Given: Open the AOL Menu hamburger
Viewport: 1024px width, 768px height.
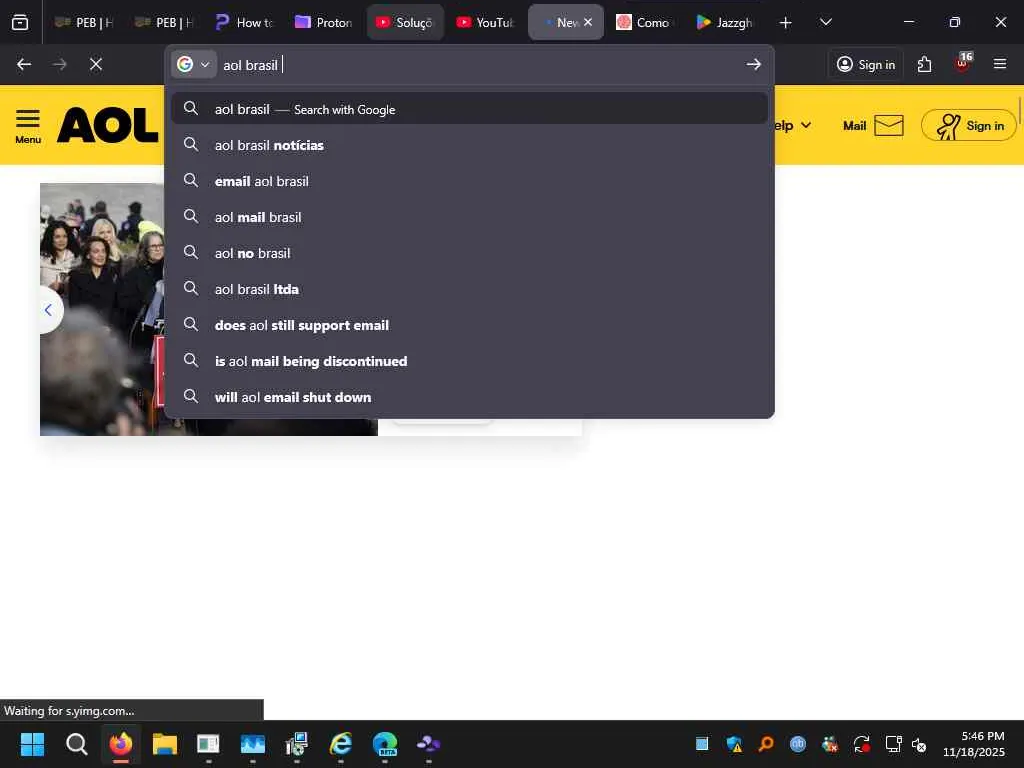Looking at the screenshot, I should point(28,126).
